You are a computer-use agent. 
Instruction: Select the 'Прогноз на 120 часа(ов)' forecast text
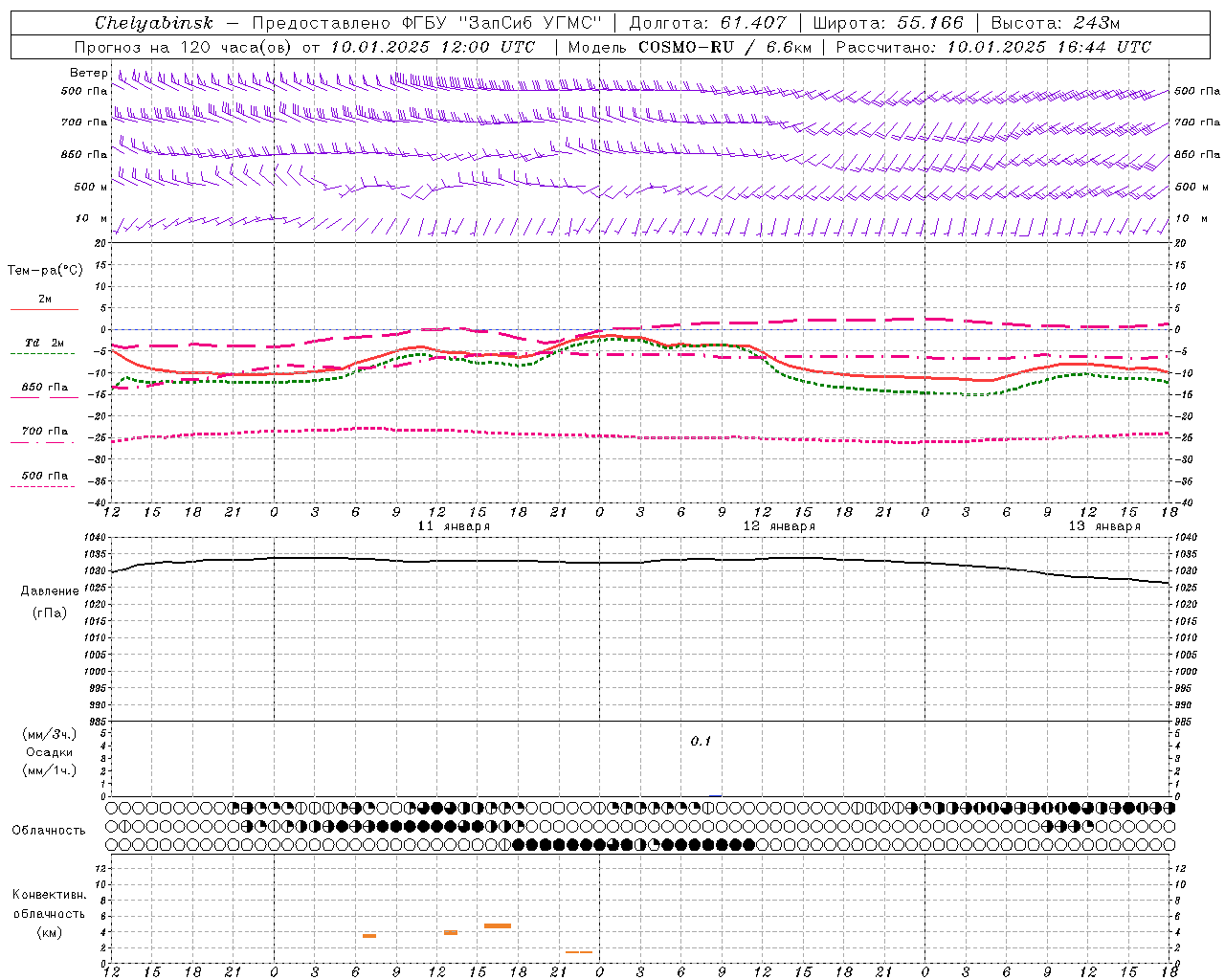[184, 47]
